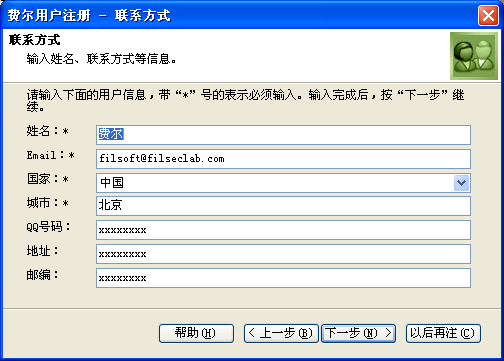Select the 中国 country combo box
This screenshot has height=361, width=504.
283,183
